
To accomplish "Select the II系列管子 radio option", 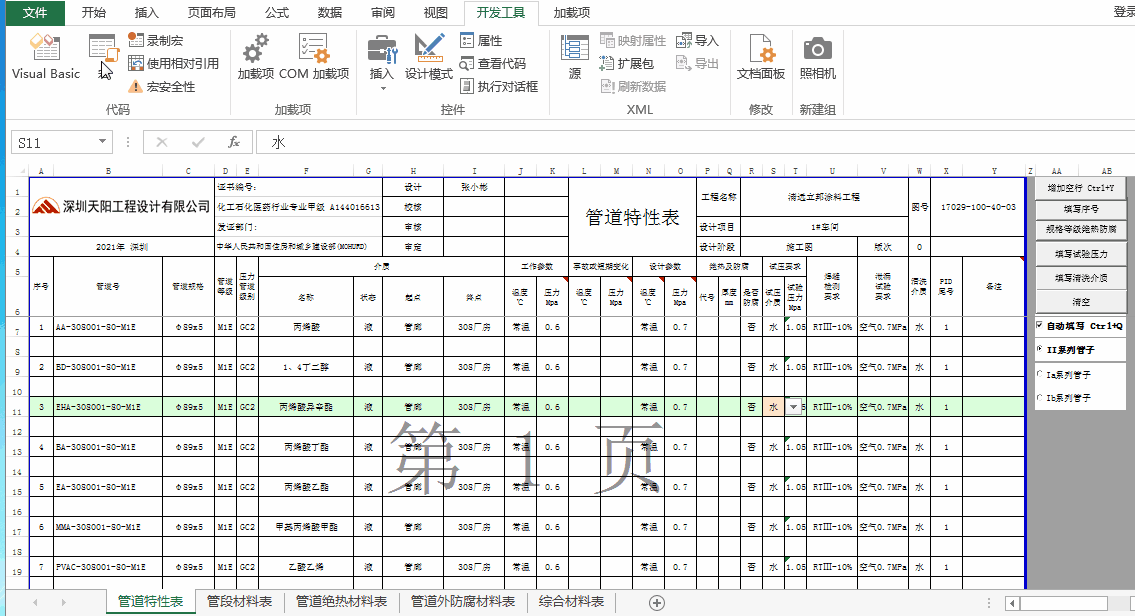I will [x=1040, y=349].
